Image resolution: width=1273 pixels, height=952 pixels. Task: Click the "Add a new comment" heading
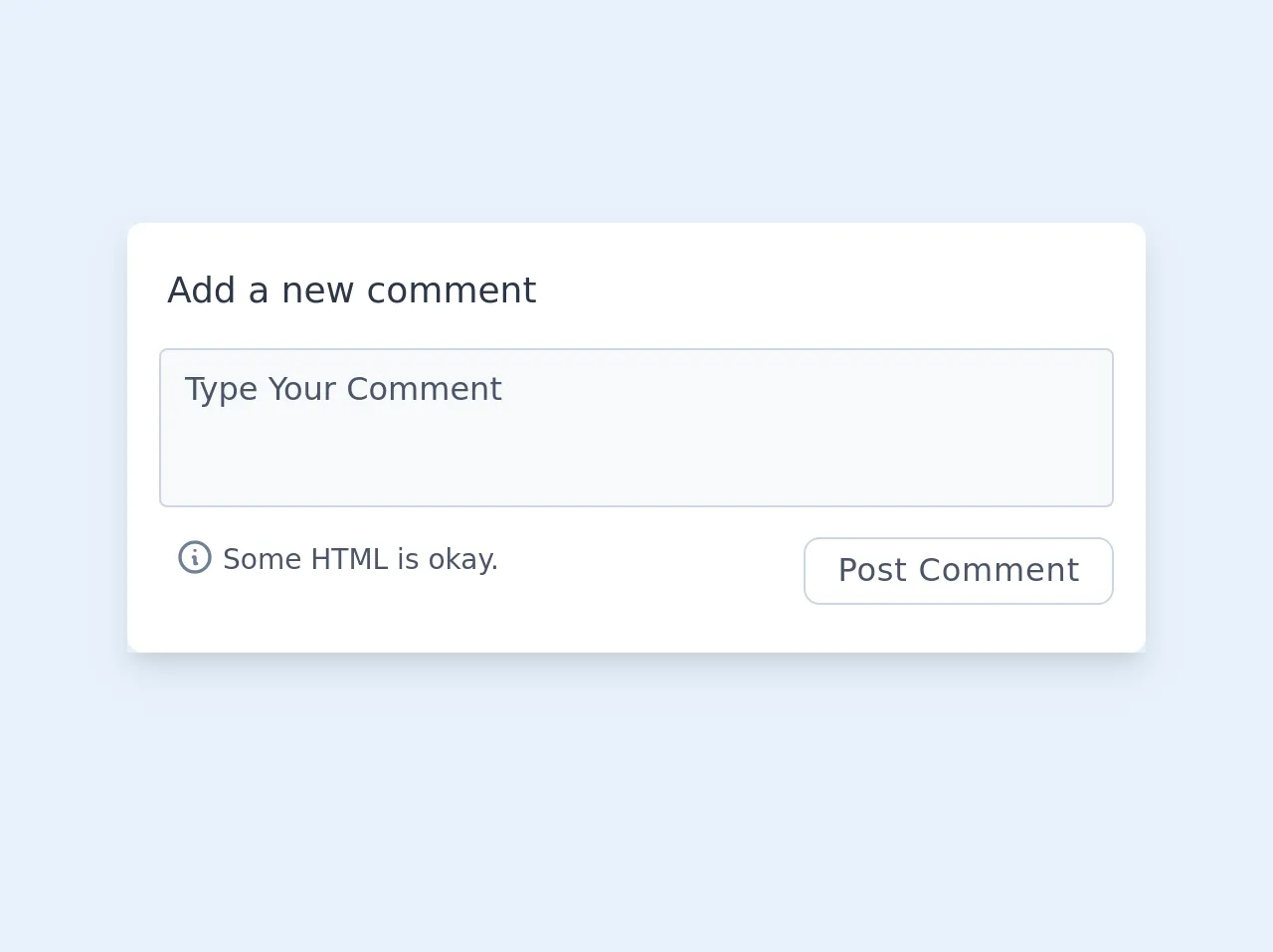point(351,290)
